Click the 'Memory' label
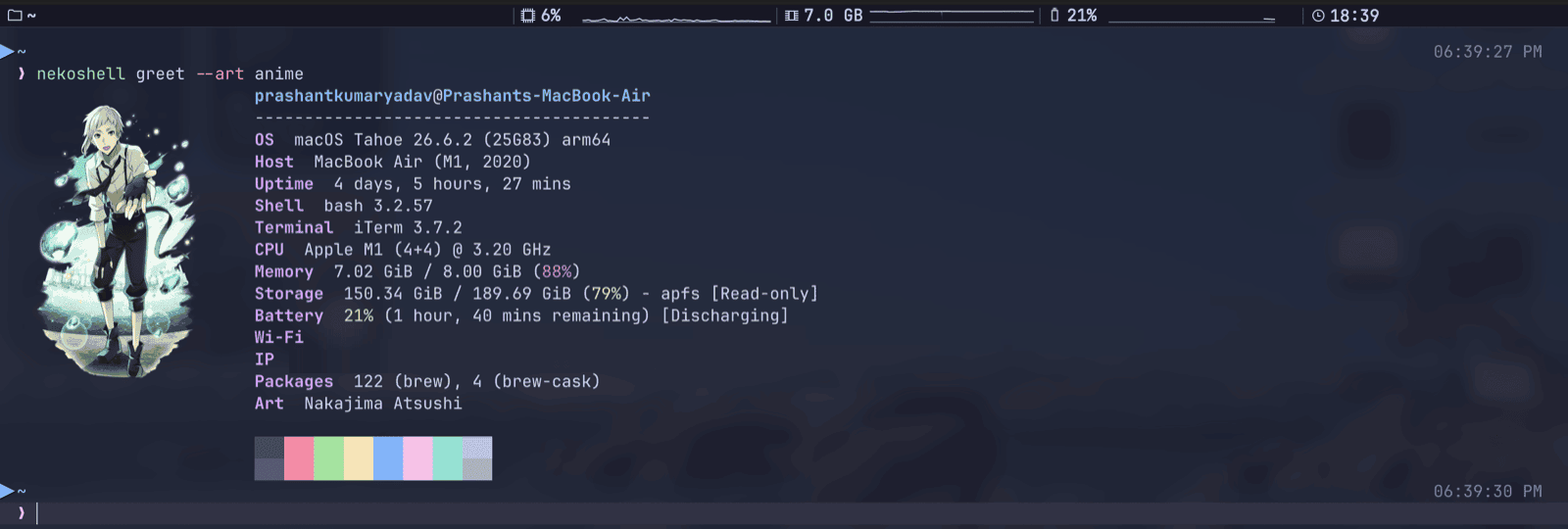 click(284, 272)
